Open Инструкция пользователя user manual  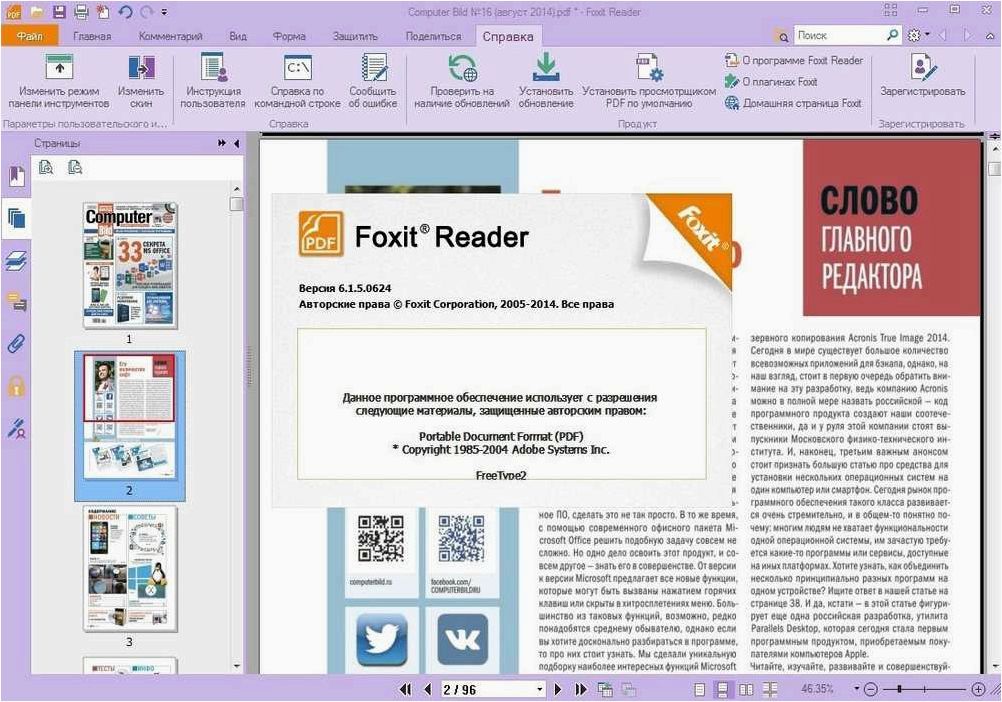coord(213,81)
